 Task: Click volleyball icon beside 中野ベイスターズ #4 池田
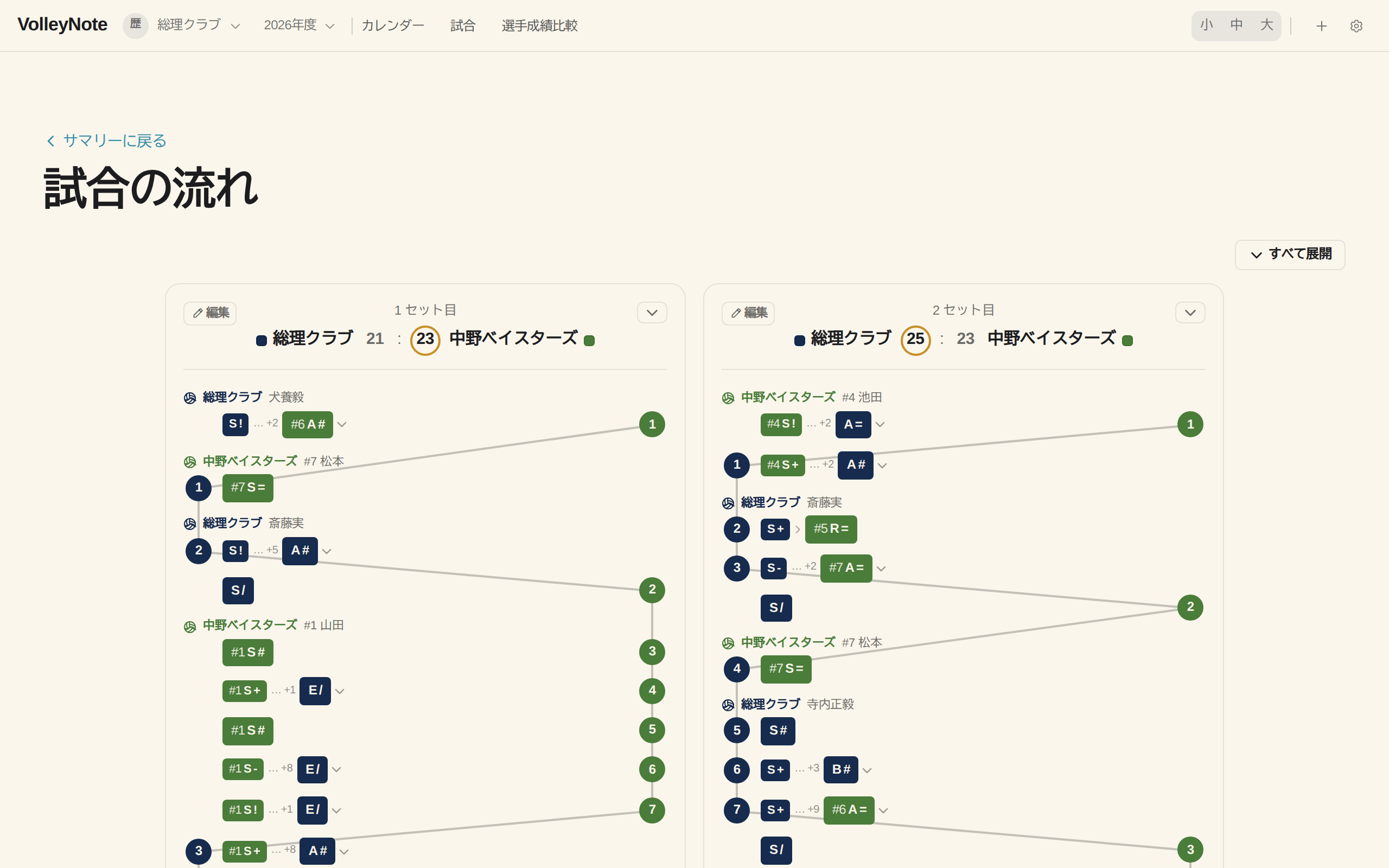click(x=728, y=397)
